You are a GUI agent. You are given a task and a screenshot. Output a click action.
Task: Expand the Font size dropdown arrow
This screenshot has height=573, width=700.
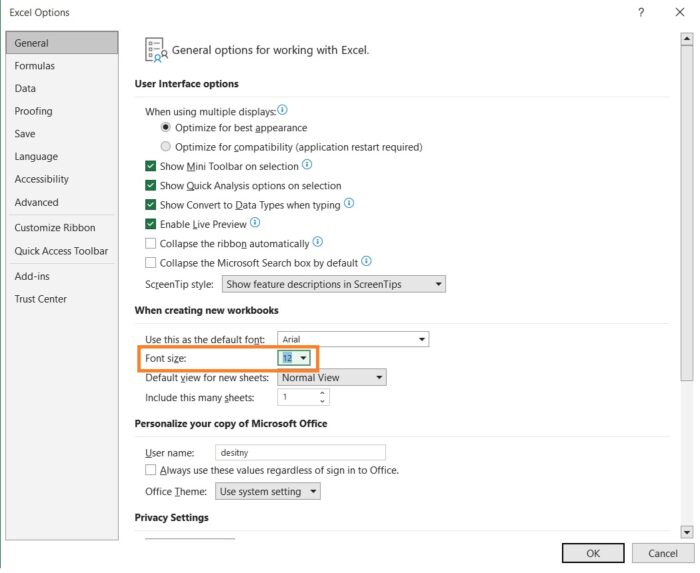tap(303, 358)
